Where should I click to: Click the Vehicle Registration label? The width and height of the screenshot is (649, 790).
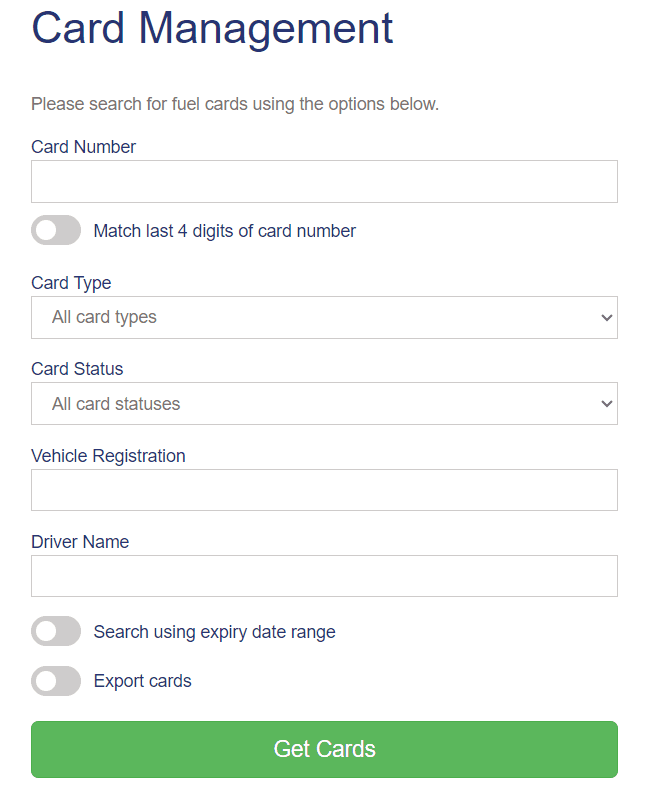click(x=108, y=456)
